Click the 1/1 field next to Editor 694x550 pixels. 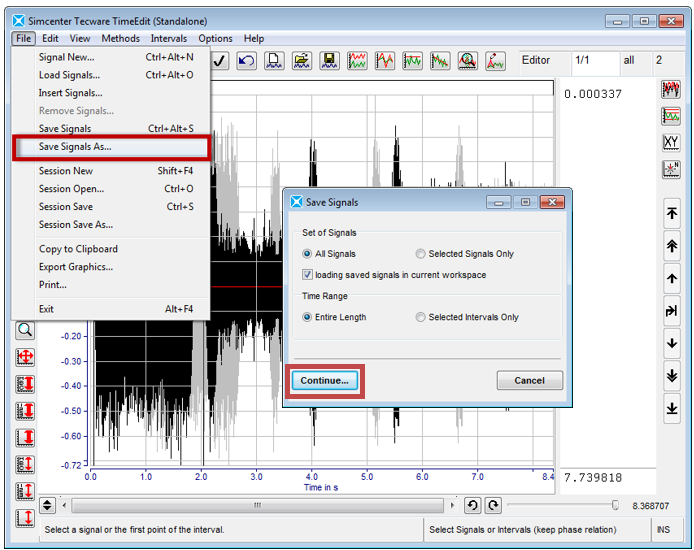(594, 60)
